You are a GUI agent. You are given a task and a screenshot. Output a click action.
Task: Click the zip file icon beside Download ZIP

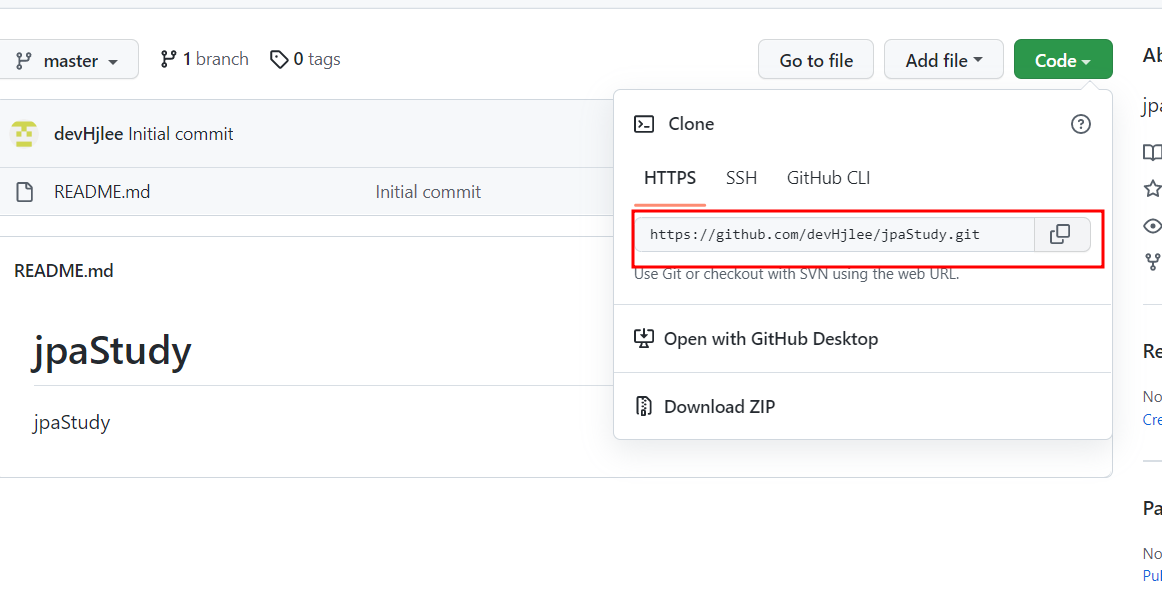644,406
